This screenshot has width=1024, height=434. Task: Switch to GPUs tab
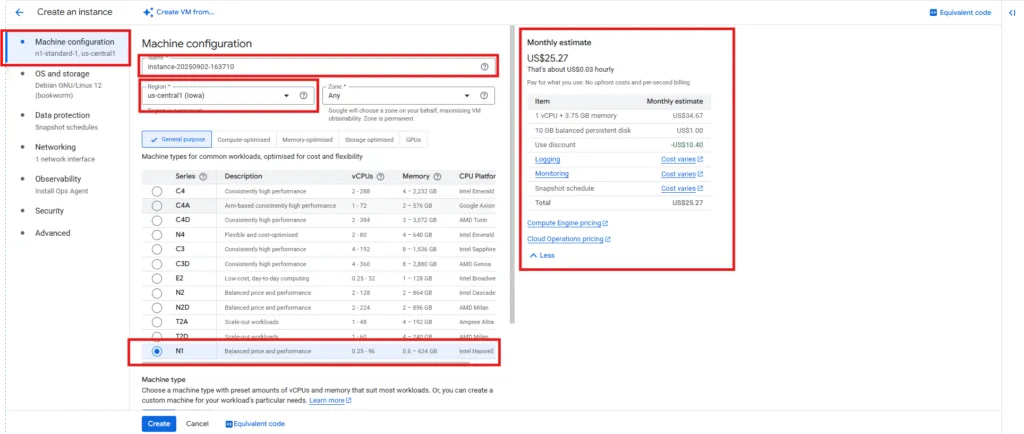tap(413, 140)
